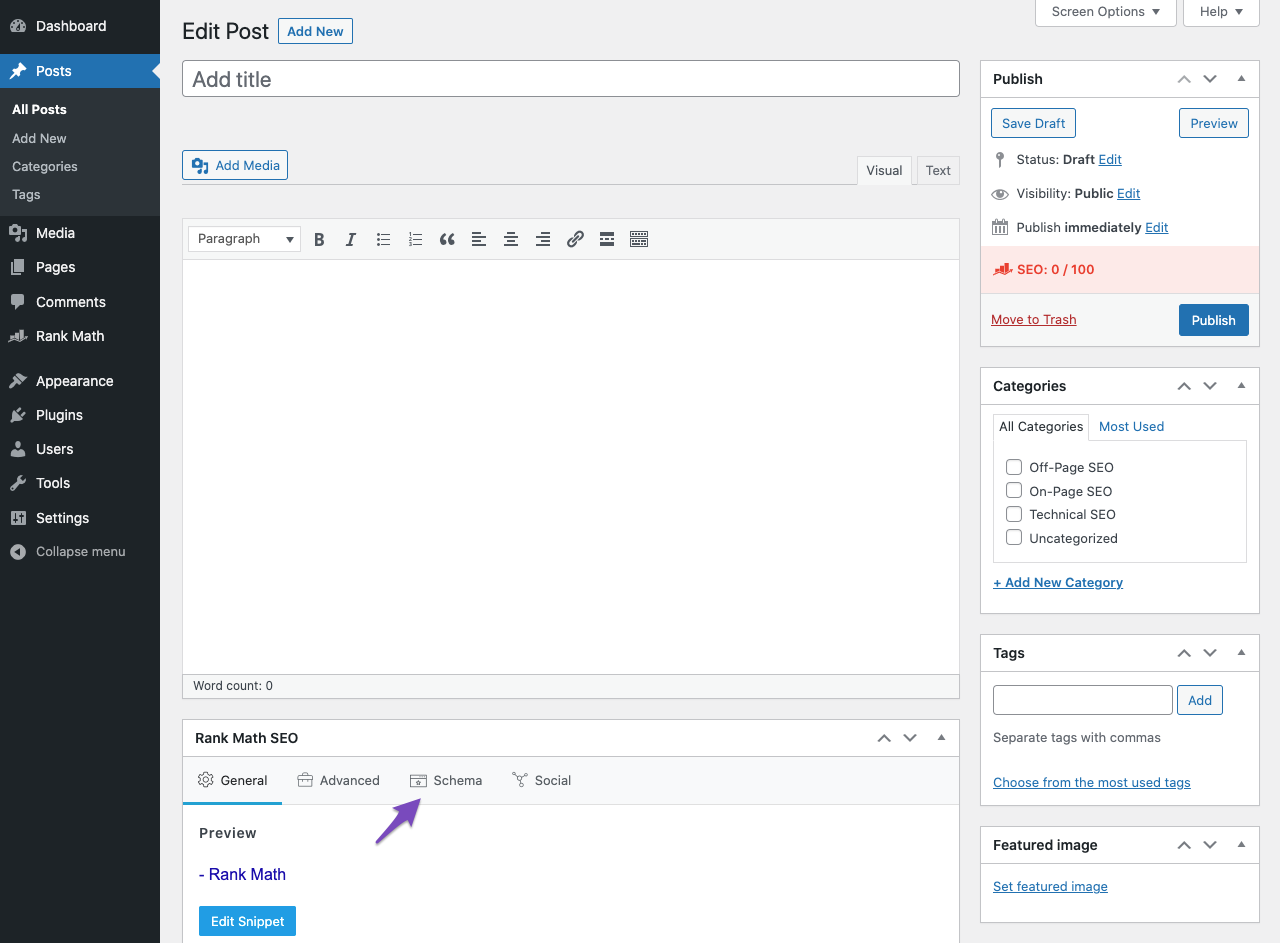Align text center
The height and width of the screenshot is (943, 1280).
click(511, 239)
